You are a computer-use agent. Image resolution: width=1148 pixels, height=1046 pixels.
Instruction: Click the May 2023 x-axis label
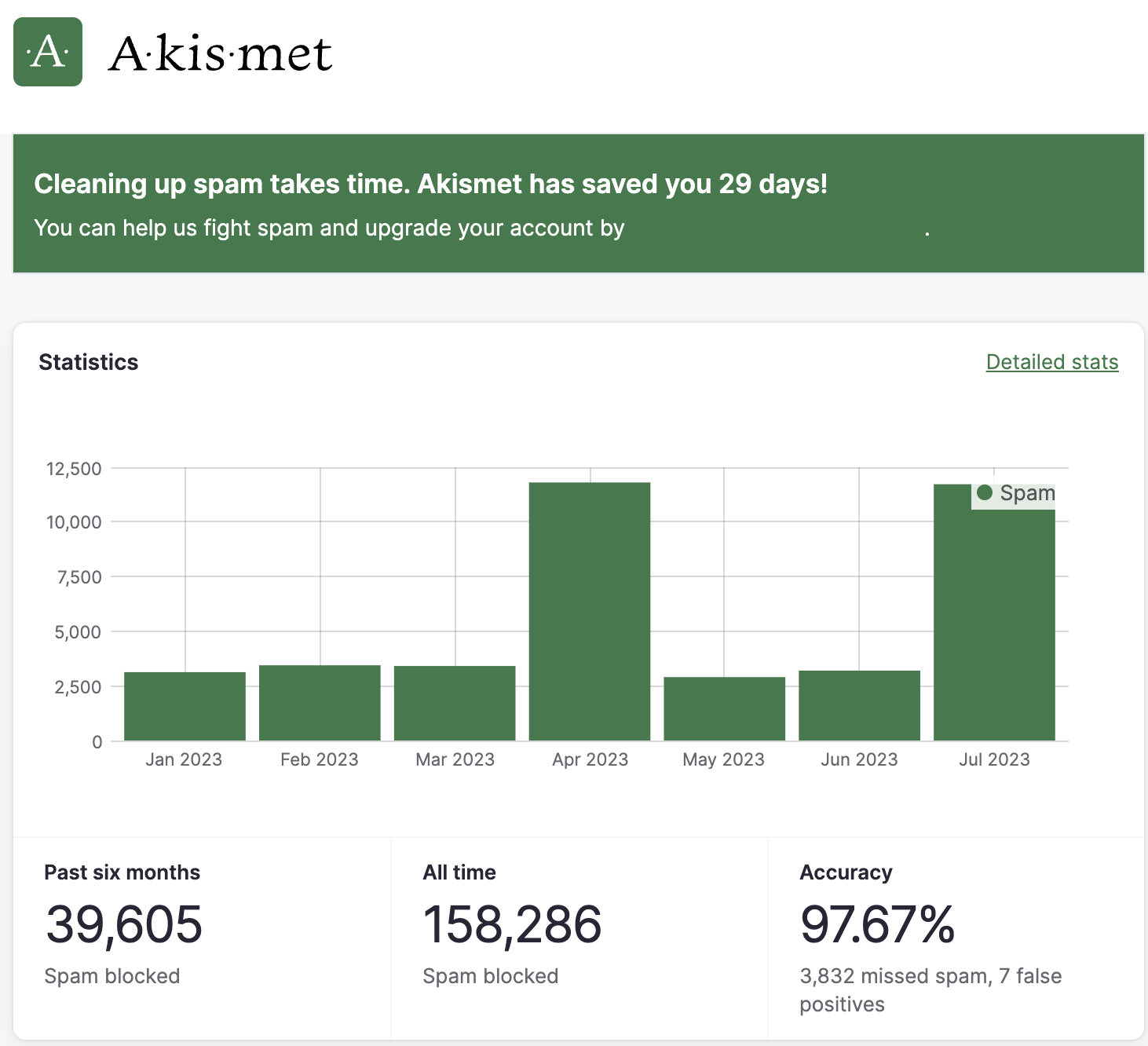(x=723, y=759)
